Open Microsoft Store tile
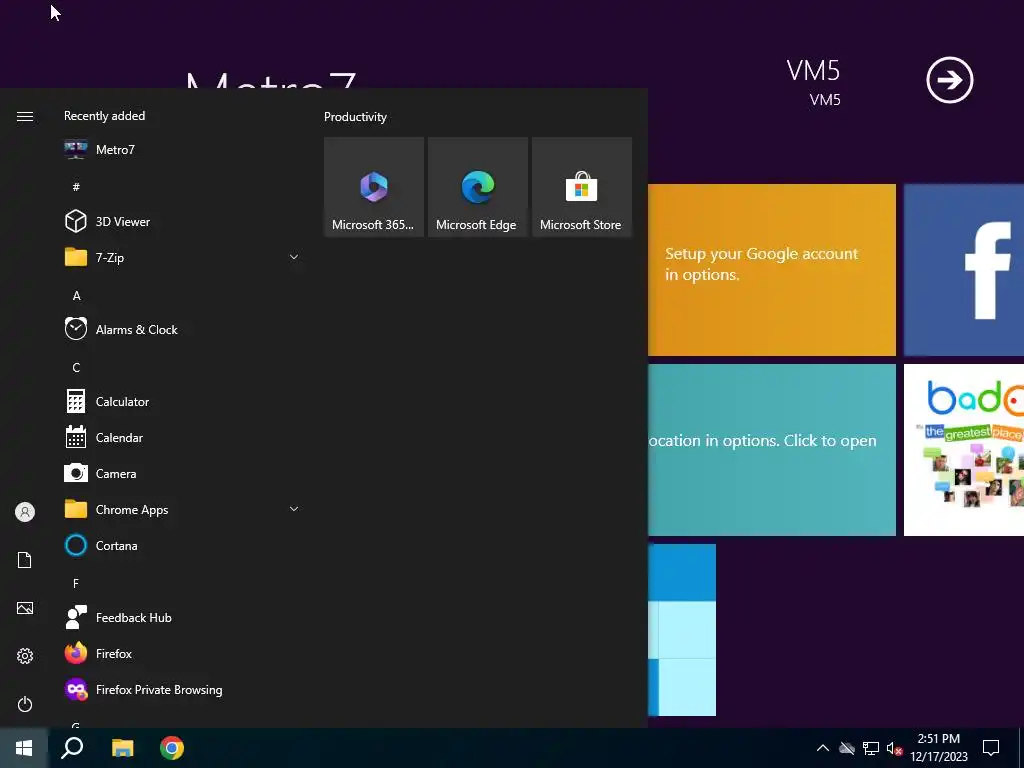The height and width of the screenshot is (768, 1024). [x=581, y=187]
